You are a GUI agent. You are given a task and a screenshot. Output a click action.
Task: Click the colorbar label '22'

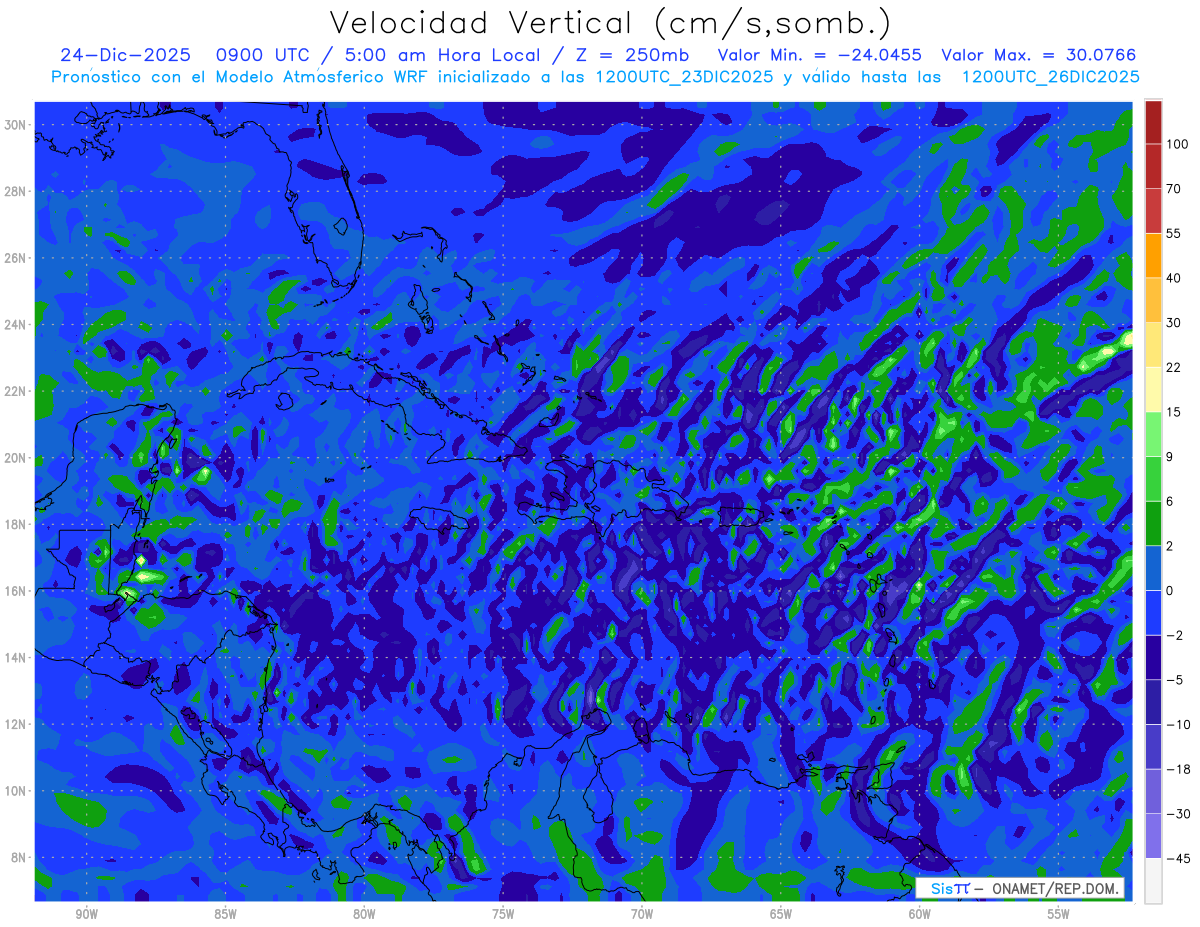[x=1174, y=367]
